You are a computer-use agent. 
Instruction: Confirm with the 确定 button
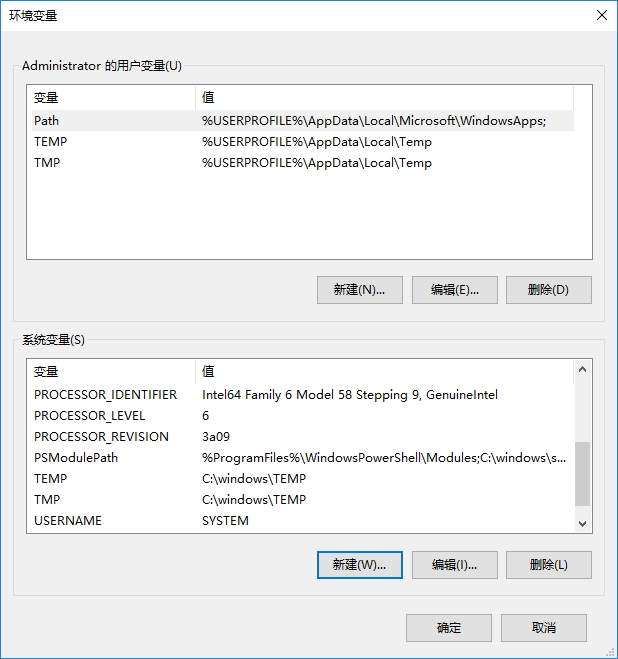449,628
